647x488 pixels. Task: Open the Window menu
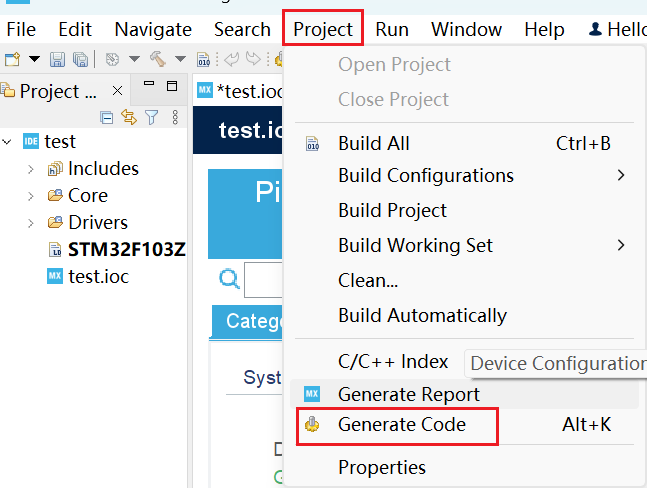click(466, 30)
